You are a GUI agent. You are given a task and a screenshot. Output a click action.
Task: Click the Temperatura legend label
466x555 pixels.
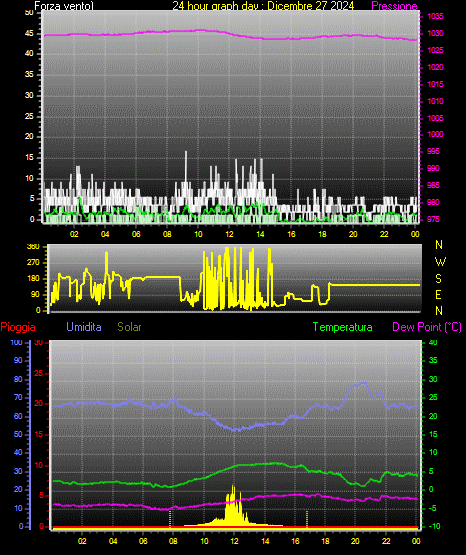click(x=343, y=327)
